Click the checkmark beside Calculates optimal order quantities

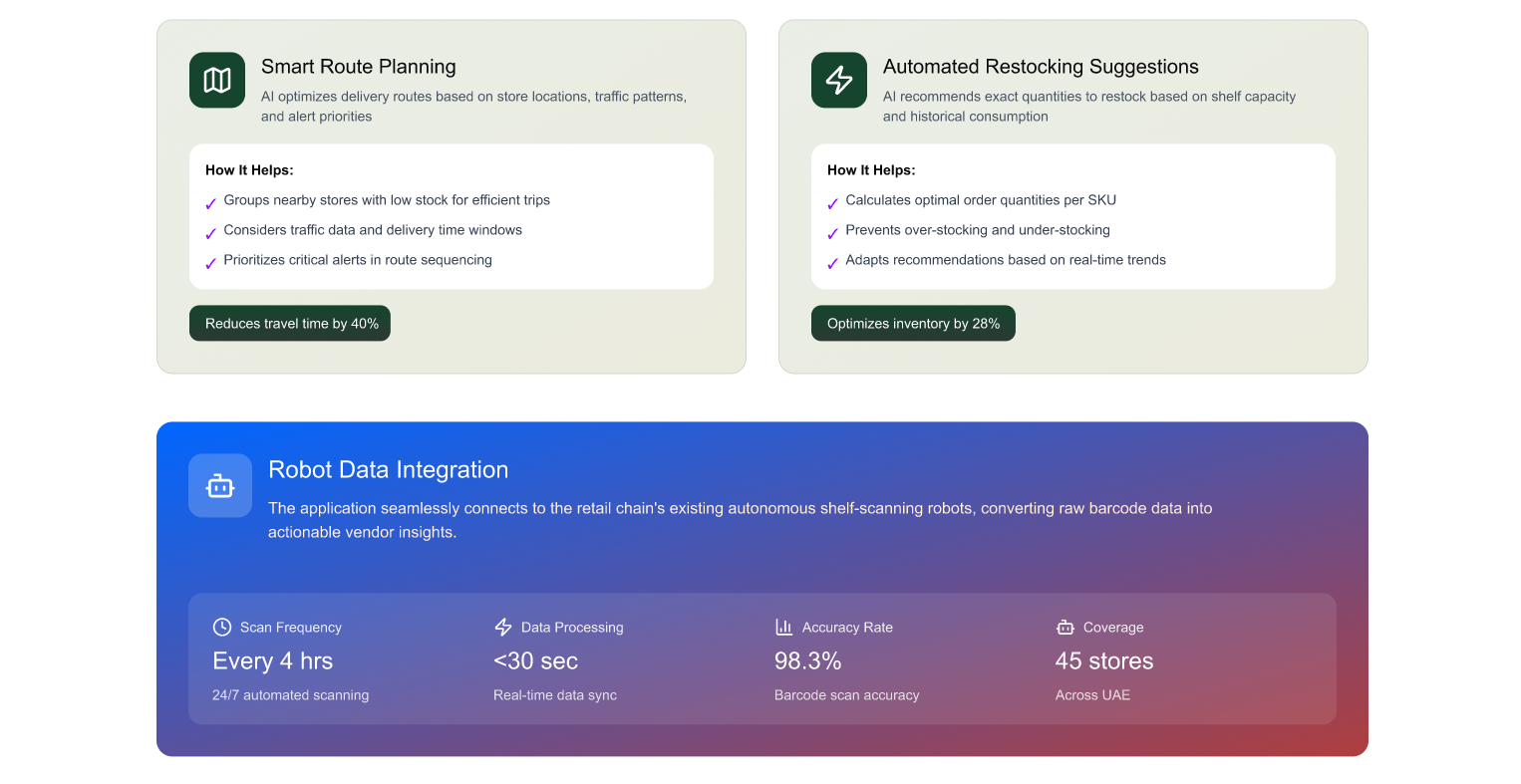832,204
